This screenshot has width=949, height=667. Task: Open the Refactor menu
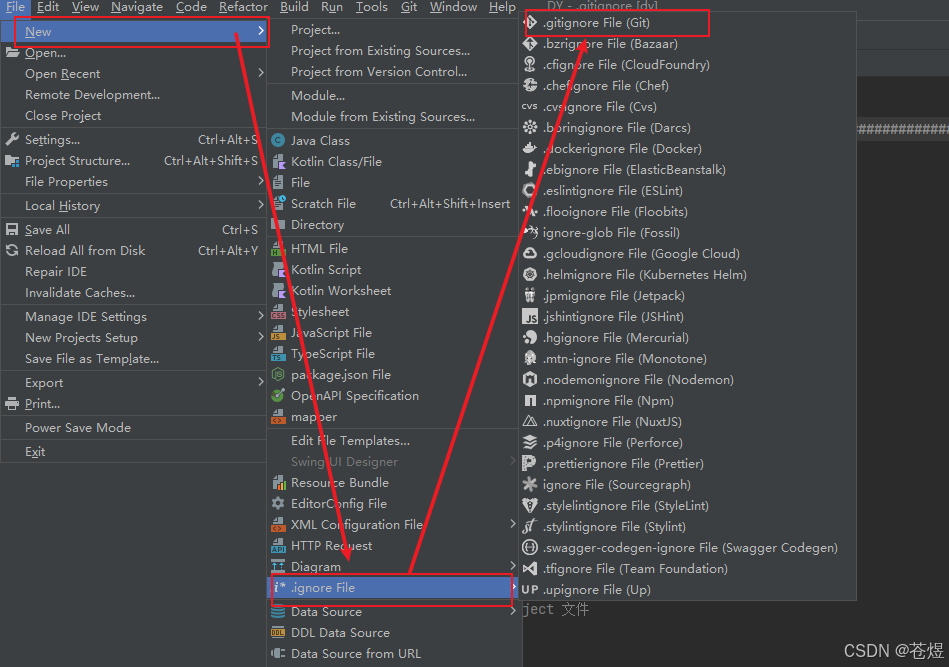click(243, 7)
